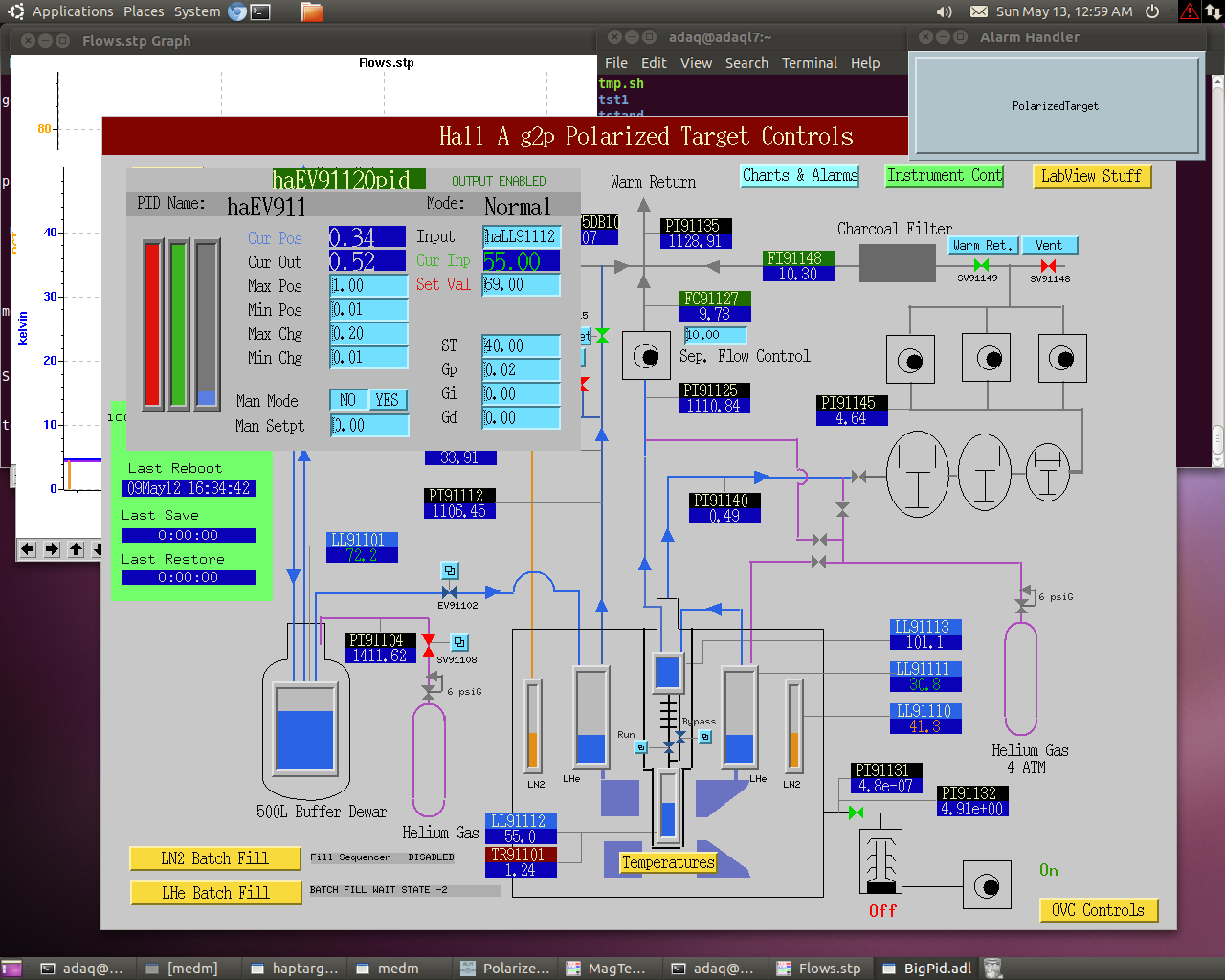Open the Help menu in terminal window
Screen dimensions: 1225x980
pyautogui.click(x=865, y=63)
